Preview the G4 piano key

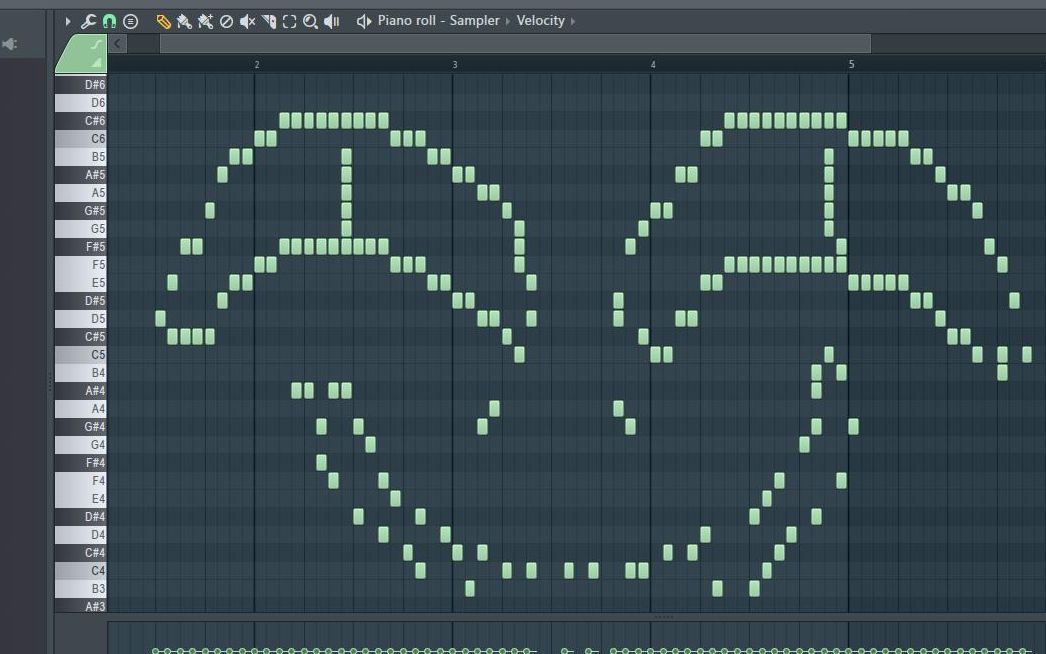[x=81, y=445]
